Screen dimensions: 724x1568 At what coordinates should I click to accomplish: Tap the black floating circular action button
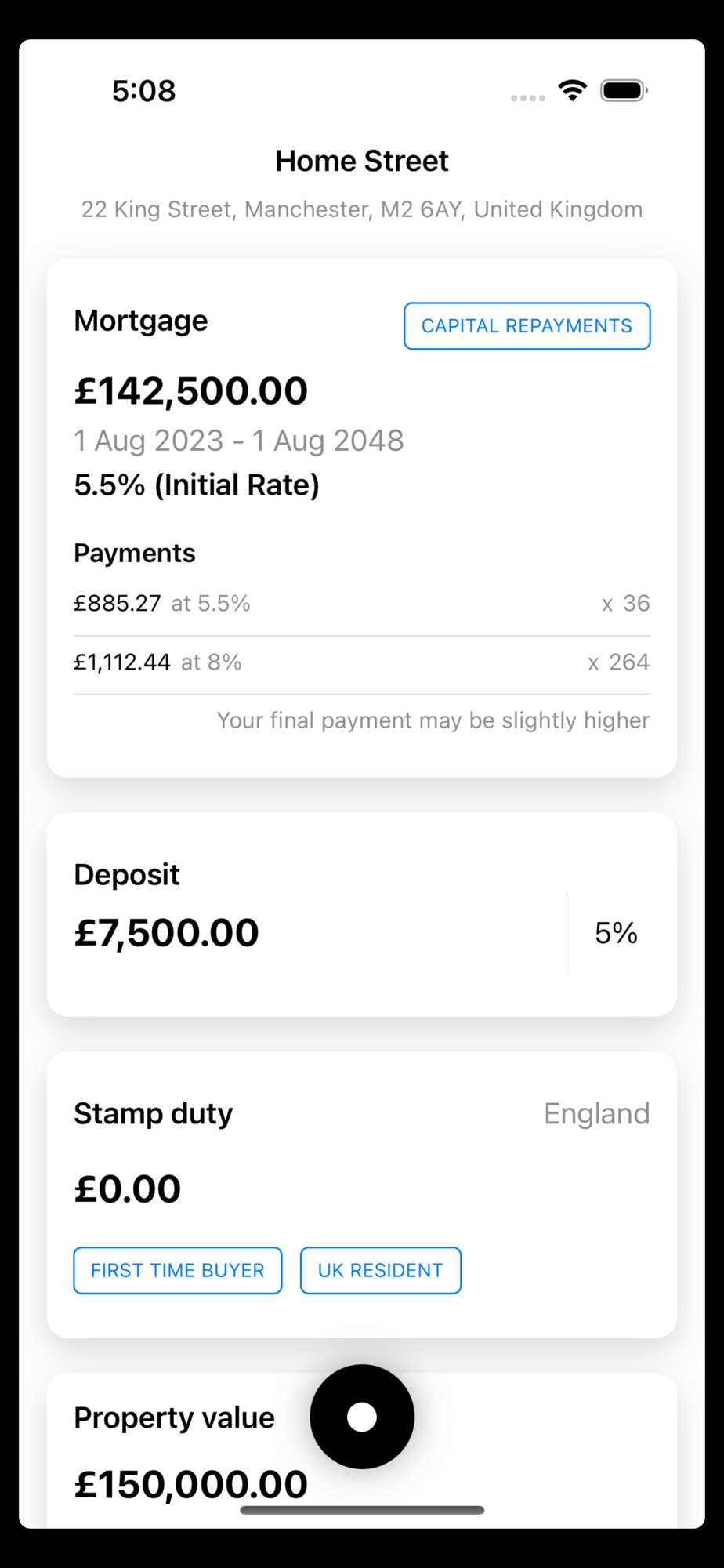[362, 1417]
